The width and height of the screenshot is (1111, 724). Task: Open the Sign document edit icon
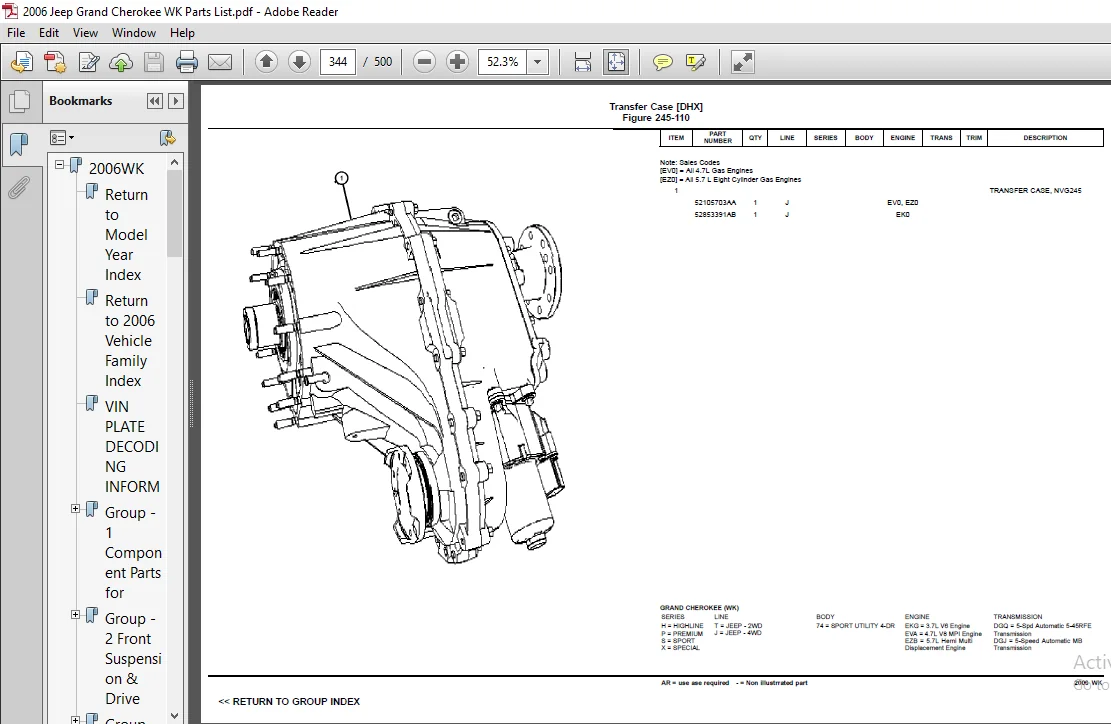click(89, 62)
